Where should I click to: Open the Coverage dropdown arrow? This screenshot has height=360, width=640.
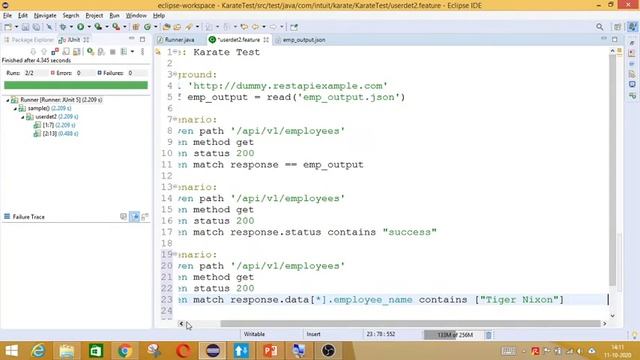(107, 27)
